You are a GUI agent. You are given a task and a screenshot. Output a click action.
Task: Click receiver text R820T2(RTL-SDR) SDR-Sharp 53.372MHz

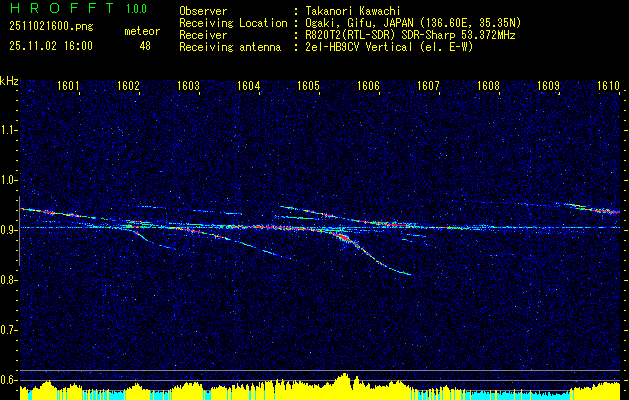[410, 35]
